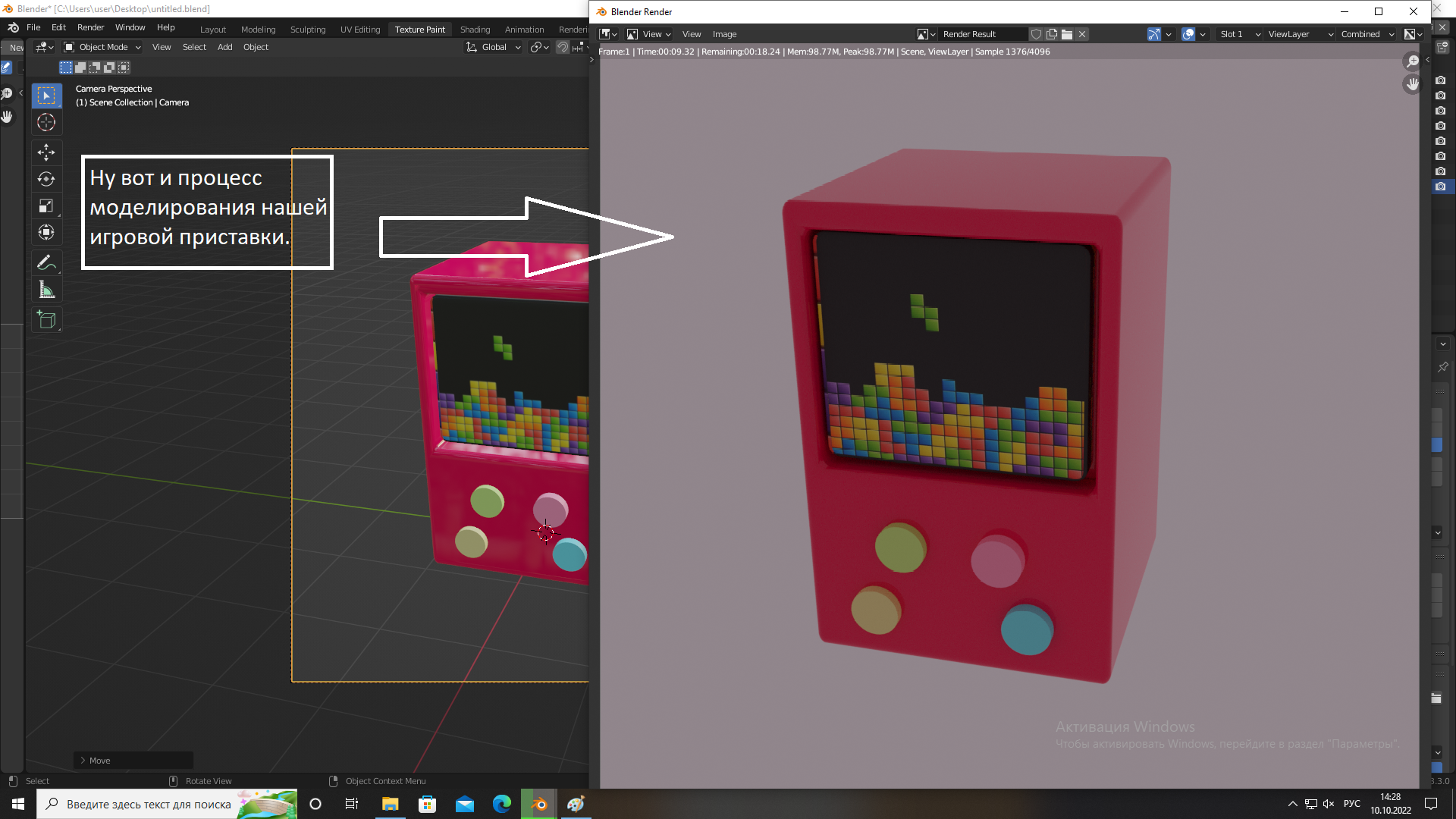Open the image editor View mode dropdown
This screenshot has height=819, width=1456.
pos(649,34)
